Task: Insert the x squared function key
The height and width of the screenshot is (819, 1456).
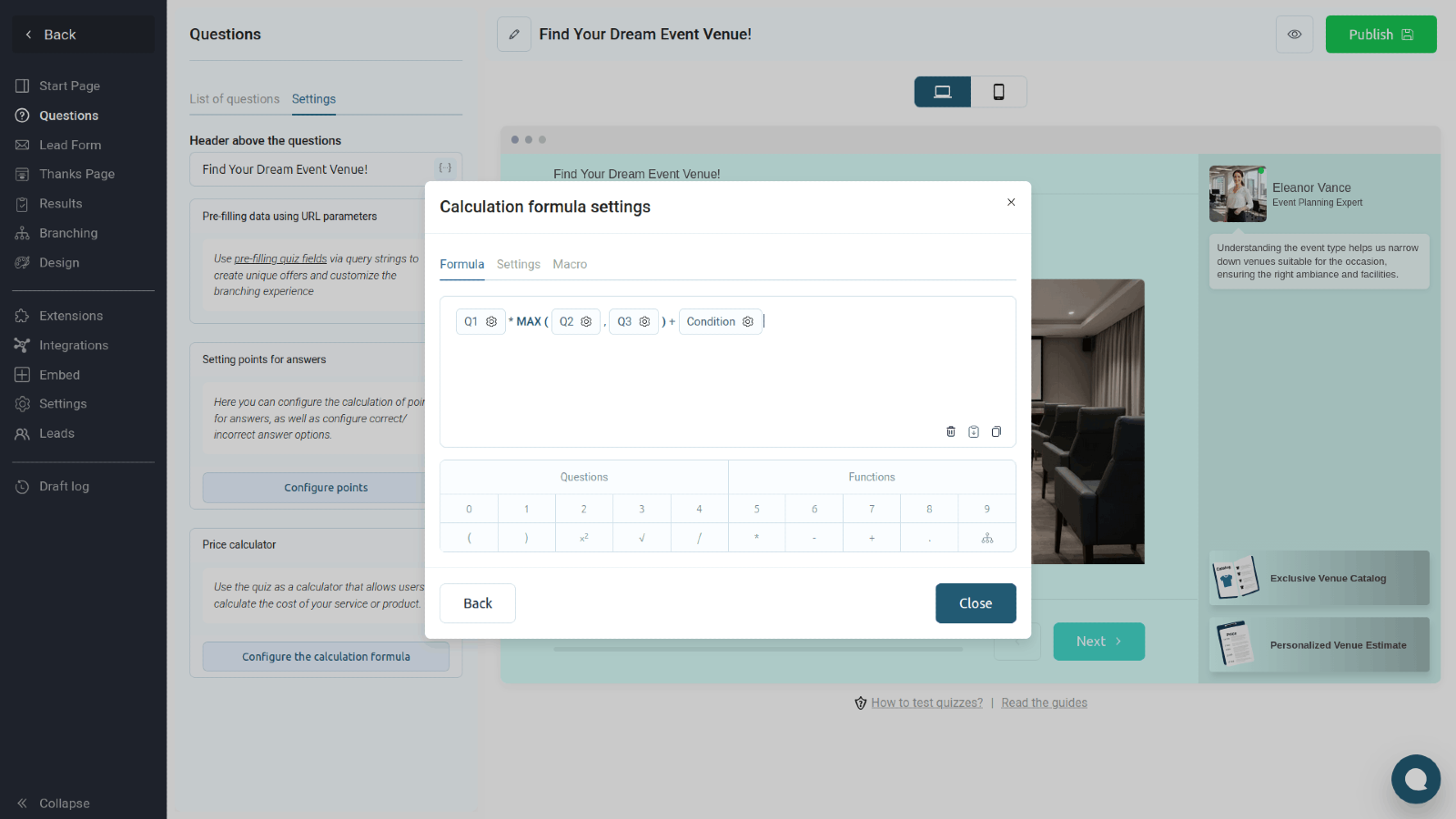Action: click(583, 537)
